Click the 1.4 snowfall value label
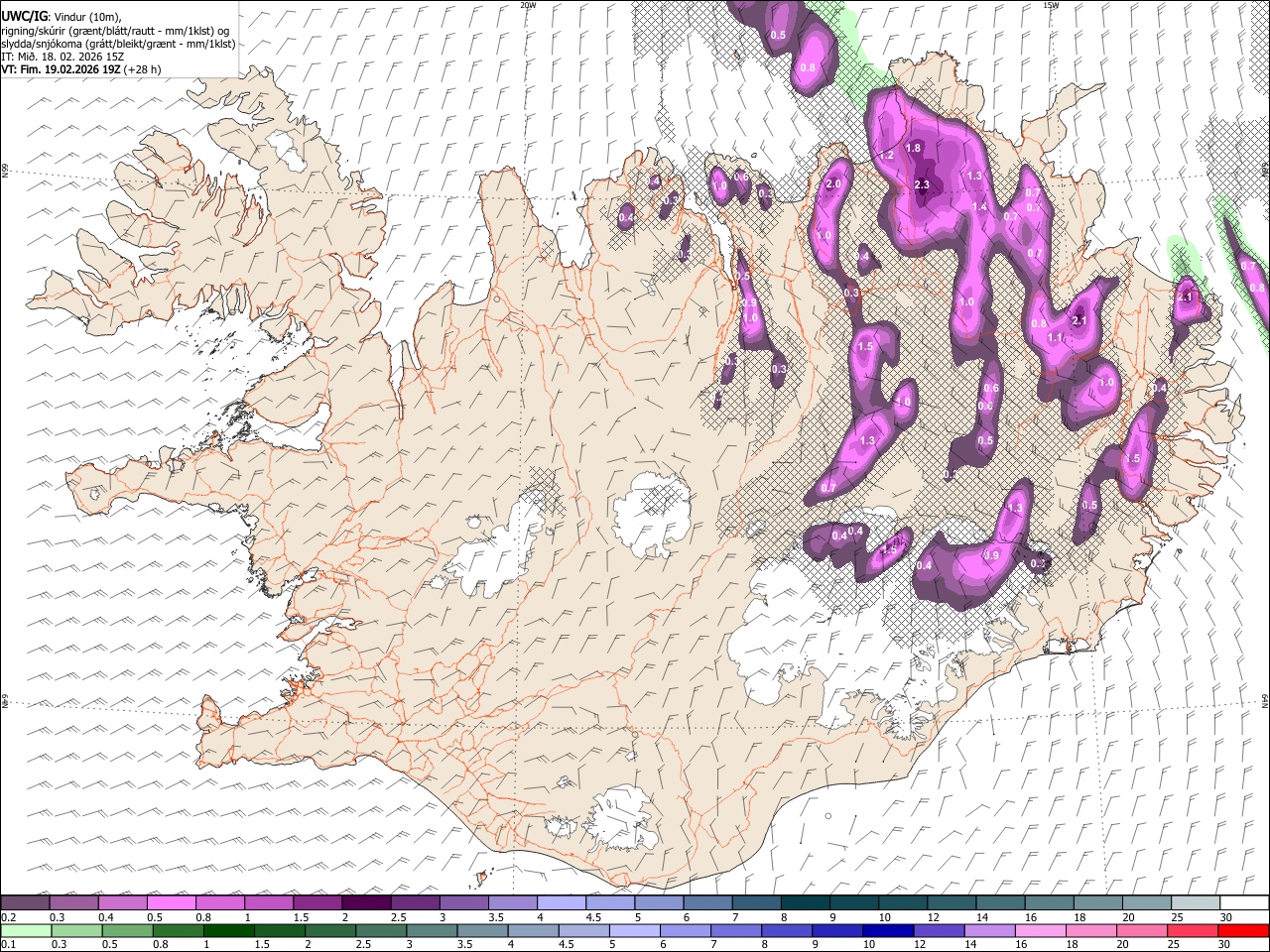This screenshot has width=1270, height=952. (980, 207)
